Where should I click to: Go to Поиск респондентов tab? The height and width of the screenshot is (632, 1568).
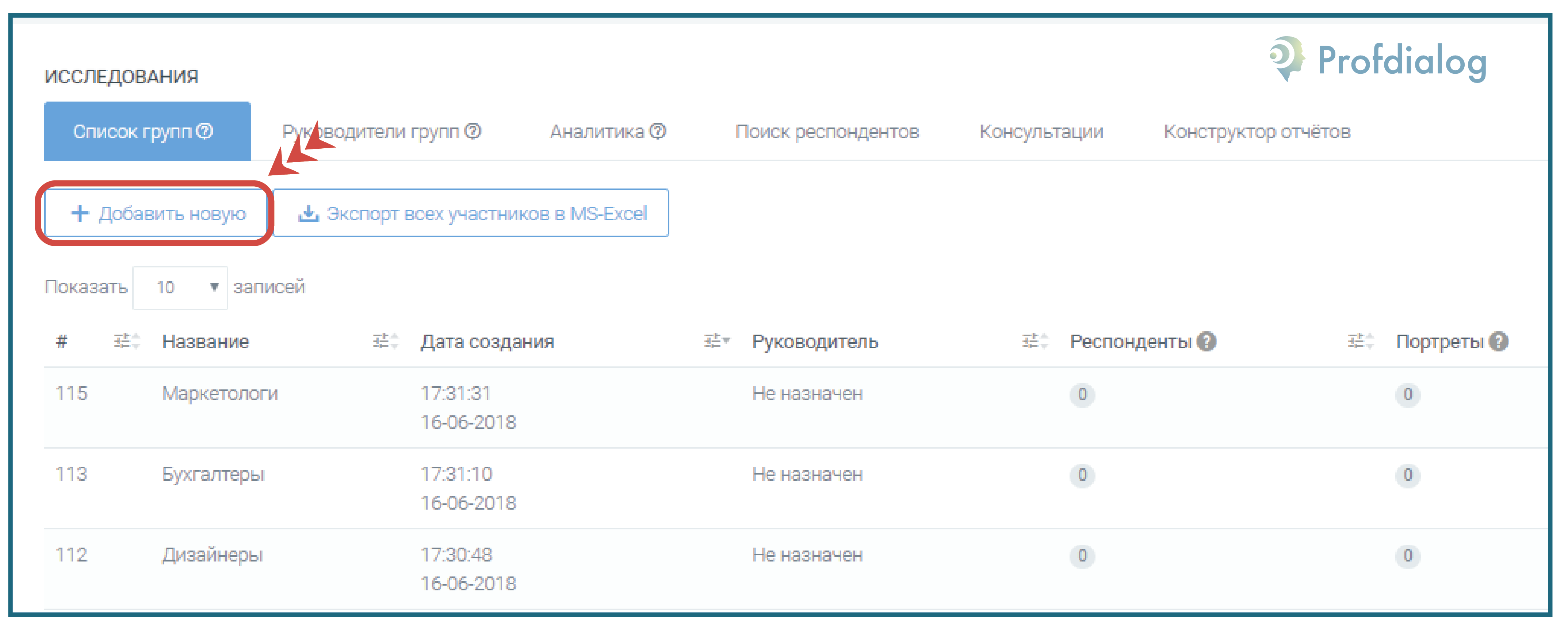click(x=827, y=132)
